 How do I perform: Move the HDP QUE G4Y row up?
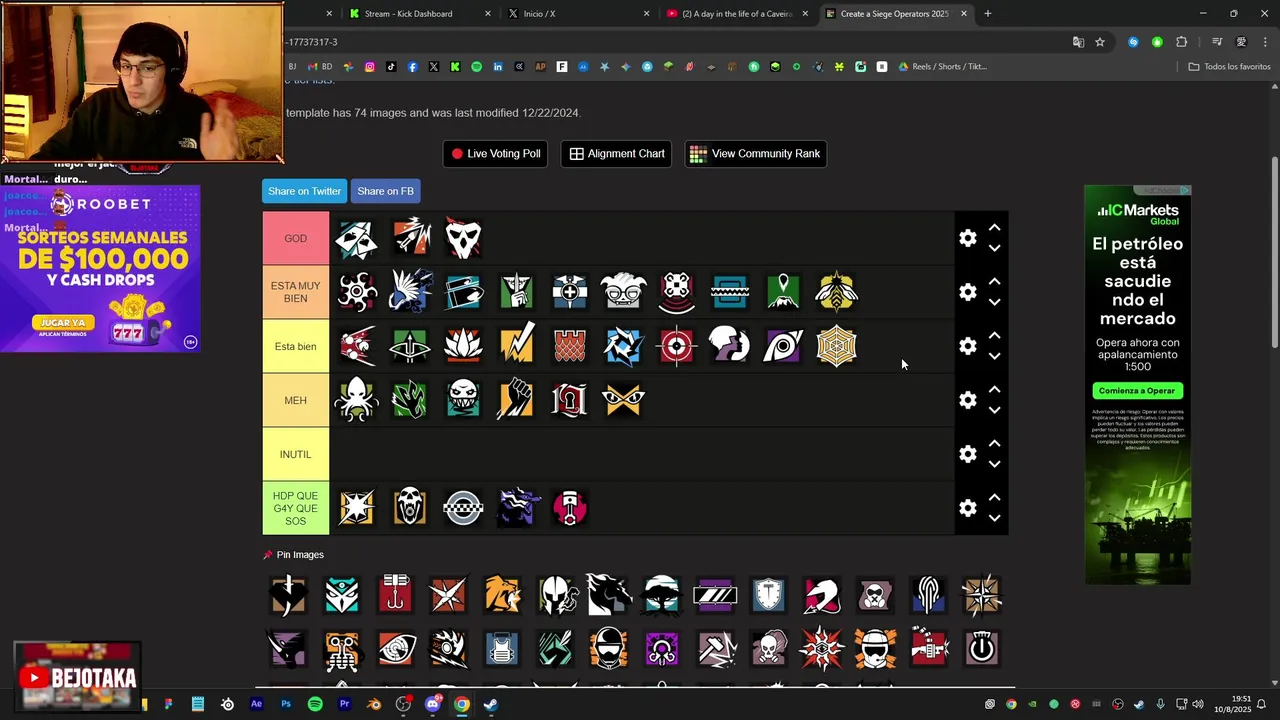coord(995,497)
